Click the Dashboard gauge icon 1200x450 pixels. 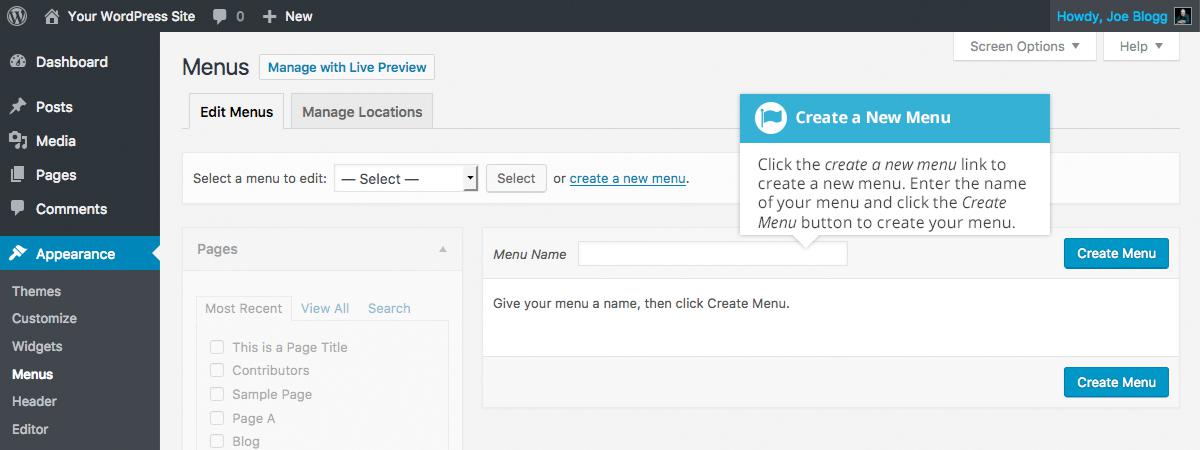click(18, 62)
